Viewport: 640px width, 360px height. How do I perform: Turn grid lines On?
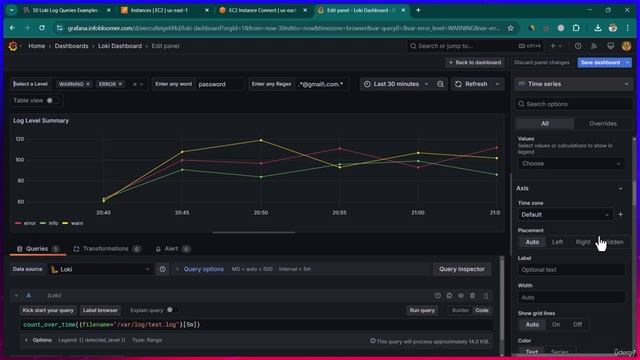point(556,324)
